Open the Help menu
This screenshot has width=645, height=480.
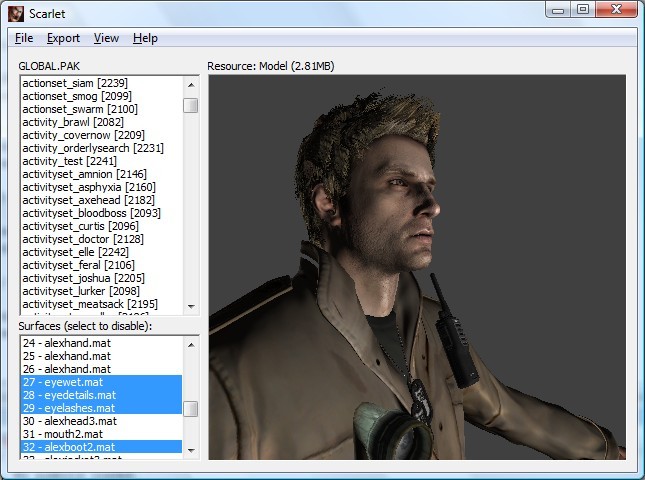[x=145, y=38]
